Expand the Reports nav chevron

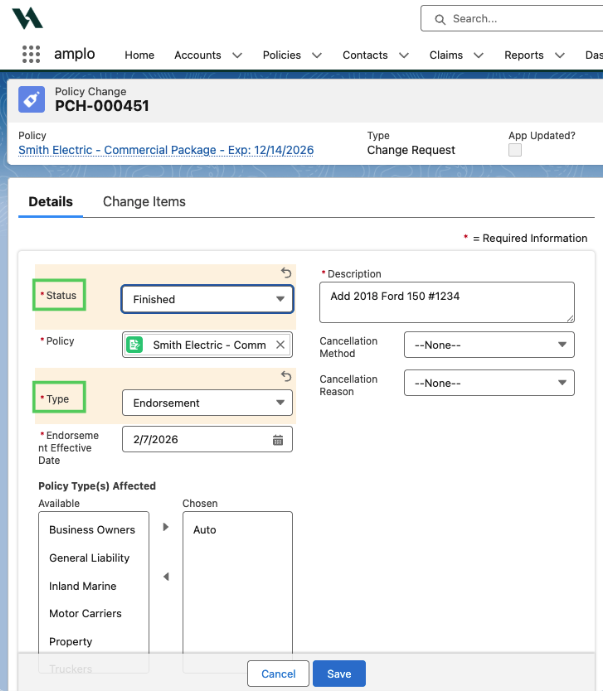coord(560,55)
